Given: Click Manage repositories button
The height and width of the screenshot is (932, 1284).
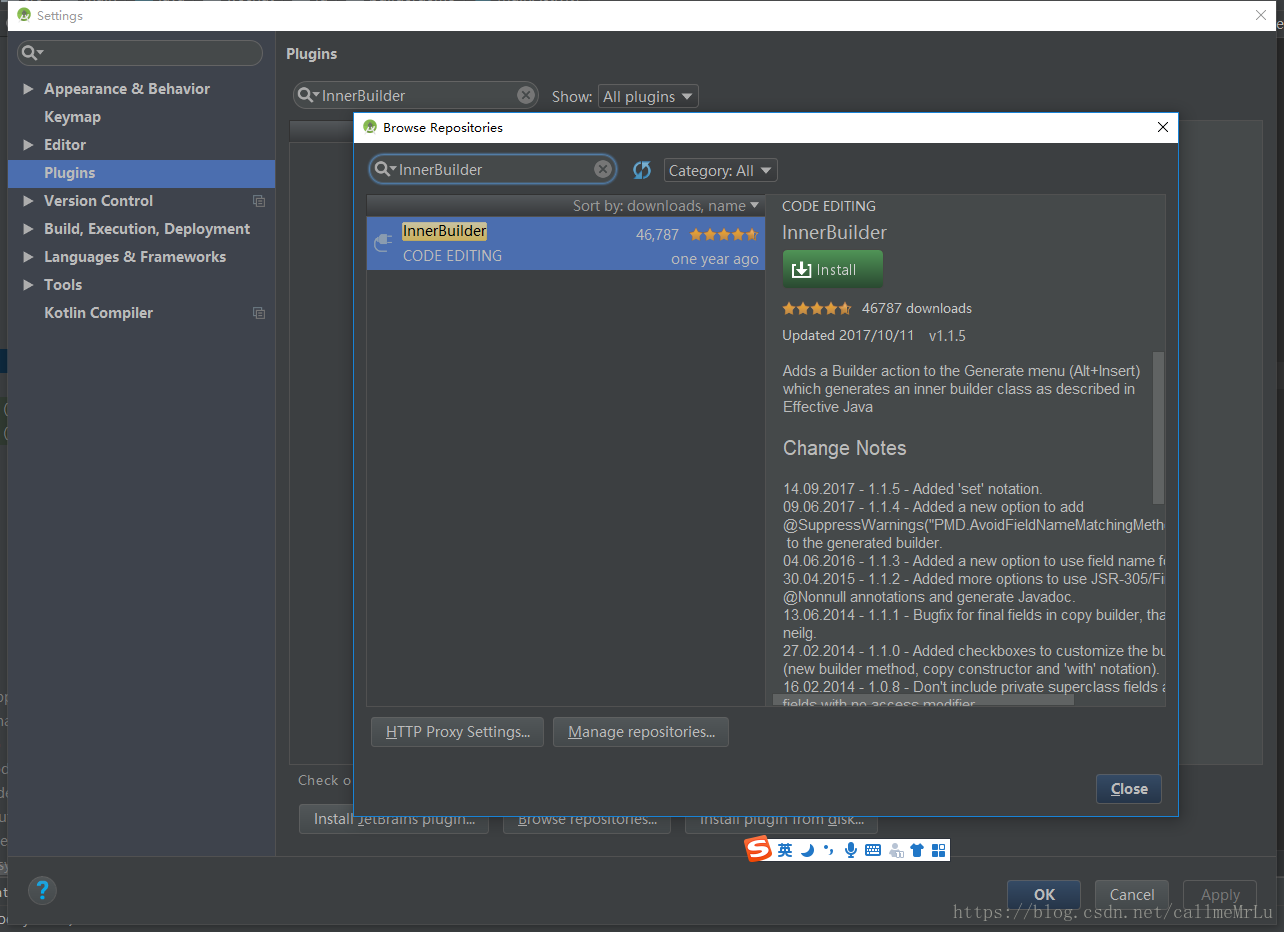Looking at the screenshot, I should pos(641,732).
